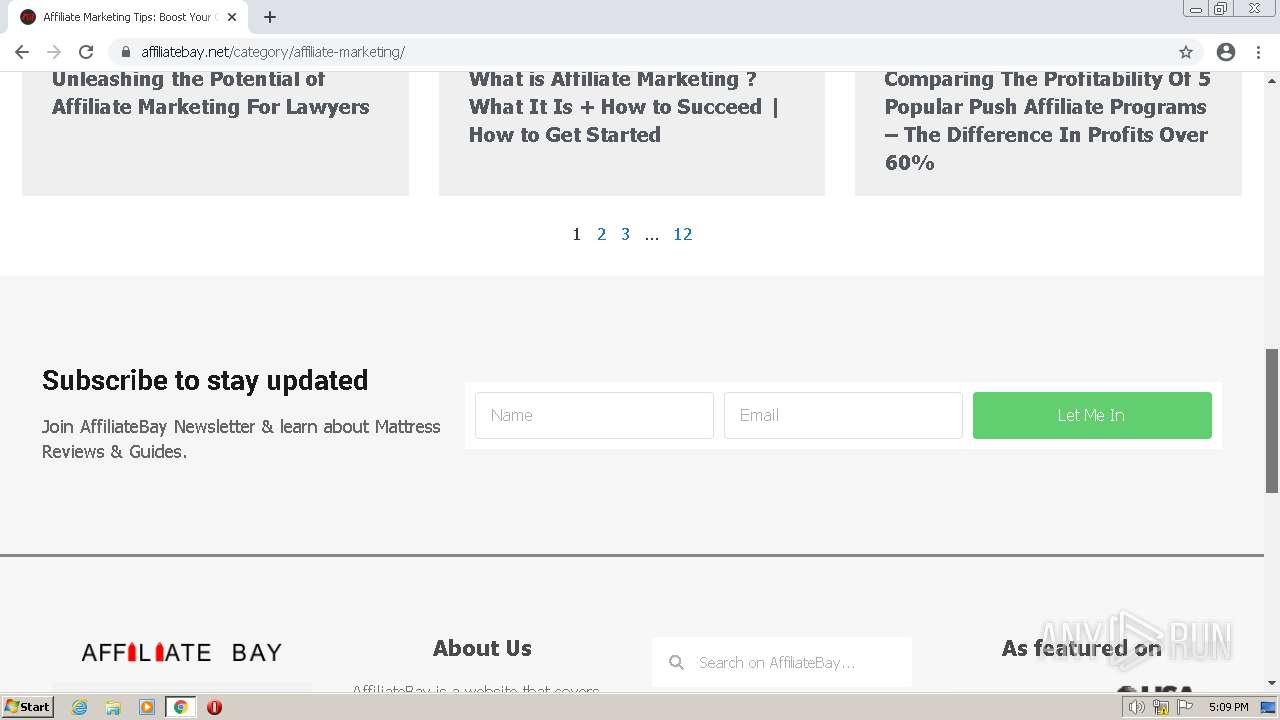Submit newsletter with Let Me In button

1092,415
